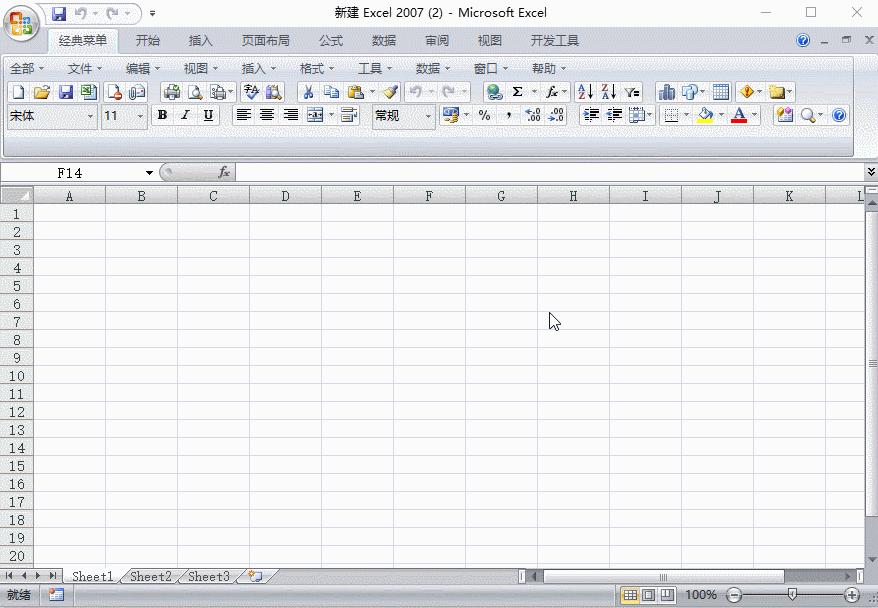Apply comma style formatting
This screenshot has height=608, width=878.
point(508,115)
